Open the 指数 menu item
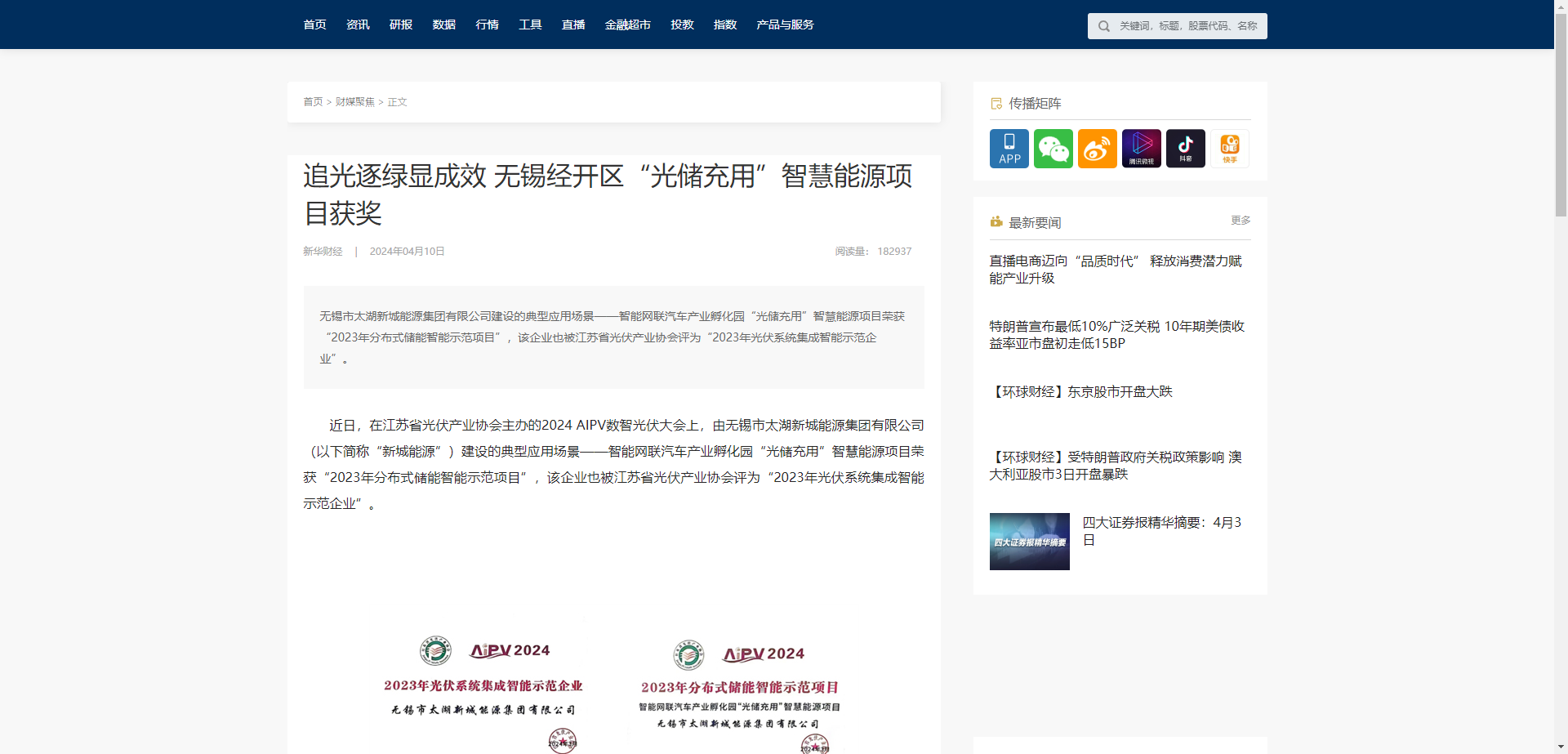This screenshot has height=754, width=1568. pos(725,25)
